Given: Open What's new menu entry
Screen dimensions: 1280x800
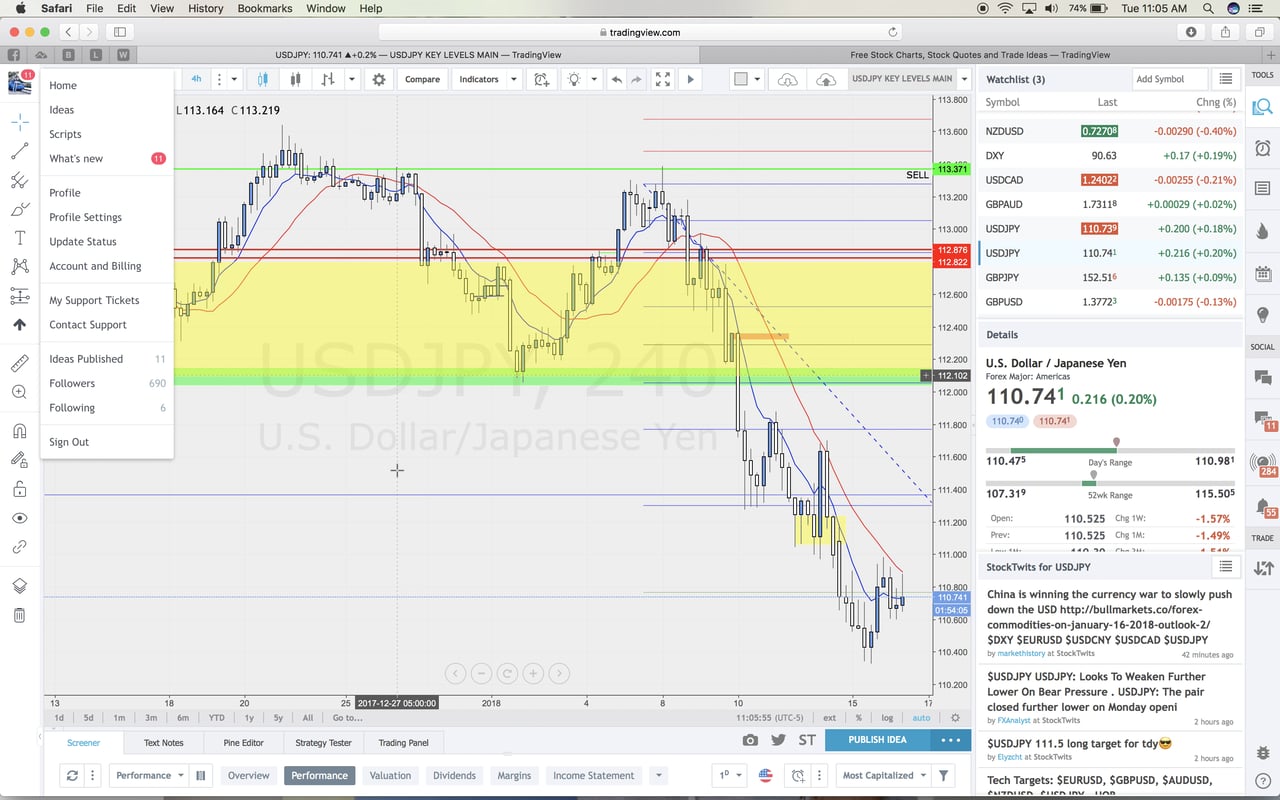Looking at the screenshot, I should coord(76,159).
